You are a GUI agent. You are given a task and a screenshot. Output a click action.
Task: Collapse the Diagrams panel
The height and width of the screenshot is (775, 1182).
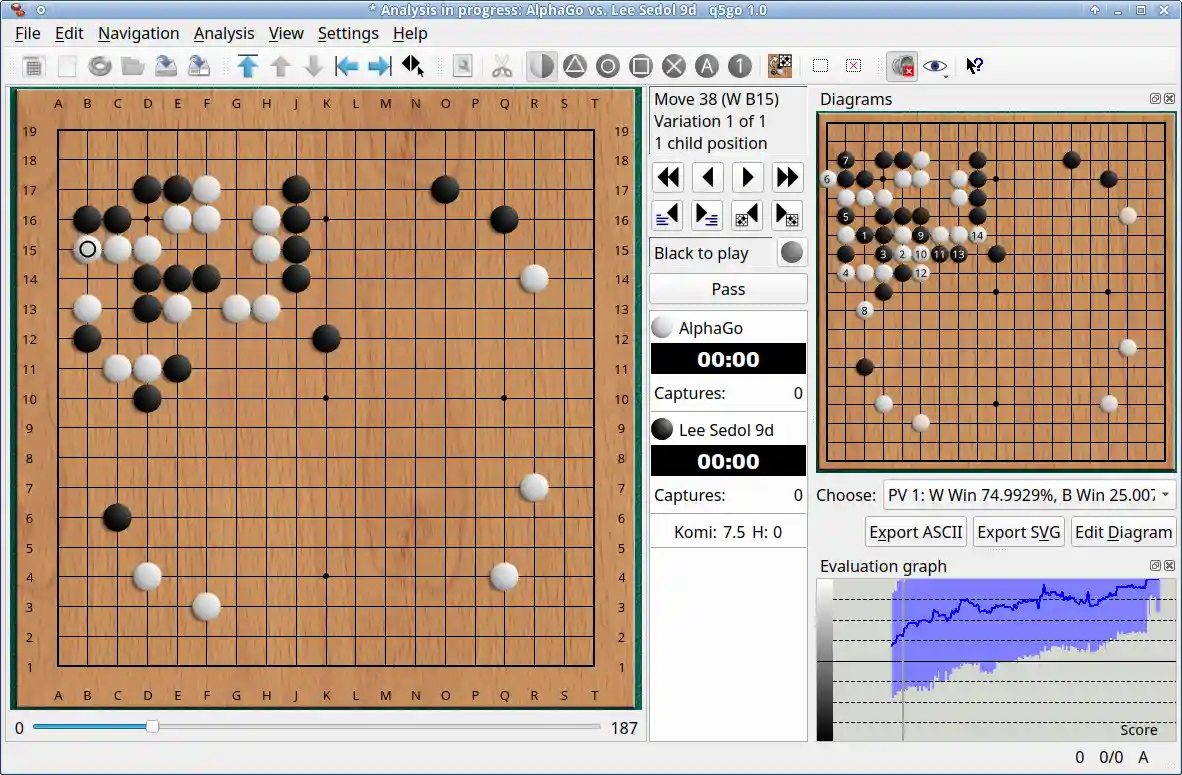(x=1155, y=99)
